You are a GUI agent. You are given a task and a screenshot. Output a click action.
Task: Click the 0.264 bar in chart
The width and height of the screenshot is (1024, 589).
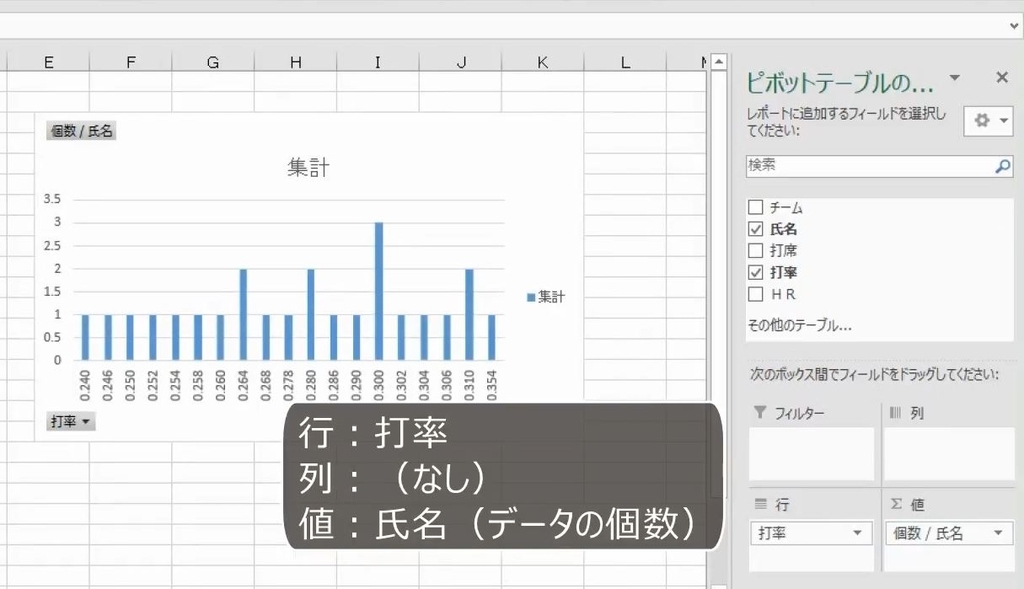[x=243, y=314]
